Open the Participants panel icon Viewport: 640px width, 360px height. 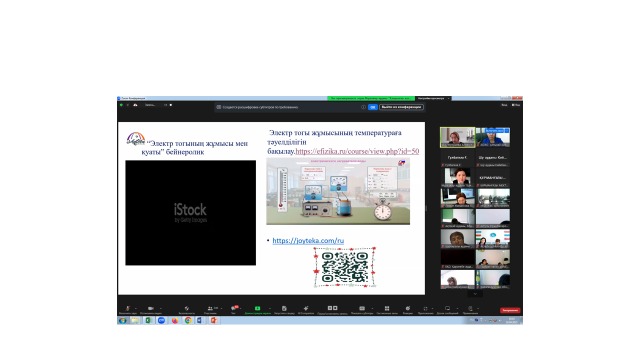click(210, 308)
